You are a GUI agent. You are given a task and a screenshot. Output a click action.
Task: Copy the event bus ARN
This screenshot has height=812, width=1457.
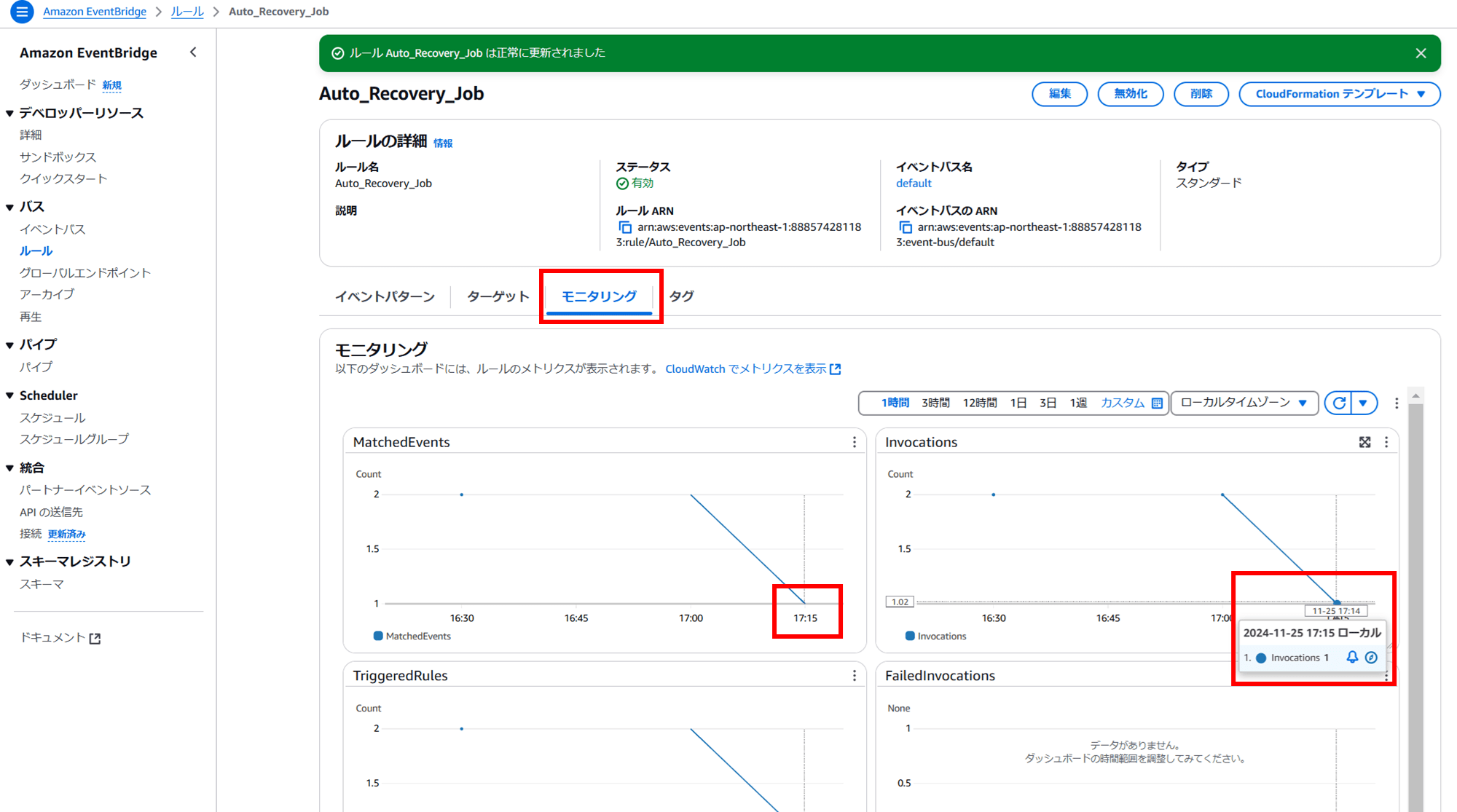click(x=906, y=227)
